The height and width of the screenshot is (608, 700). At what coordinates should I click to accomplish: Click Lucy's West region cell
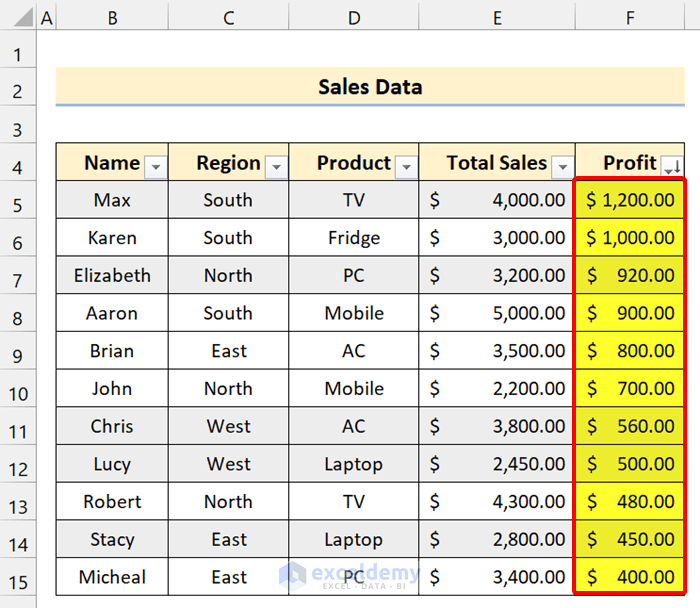click(x=228, y=464)
